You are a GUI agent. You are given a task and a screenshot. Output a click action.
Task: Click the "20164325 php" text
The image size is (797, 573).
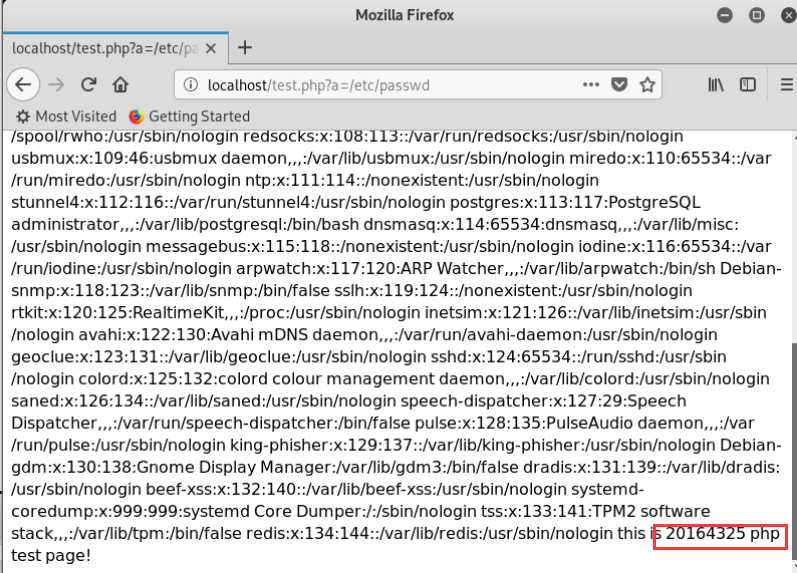tap(722, 533)
